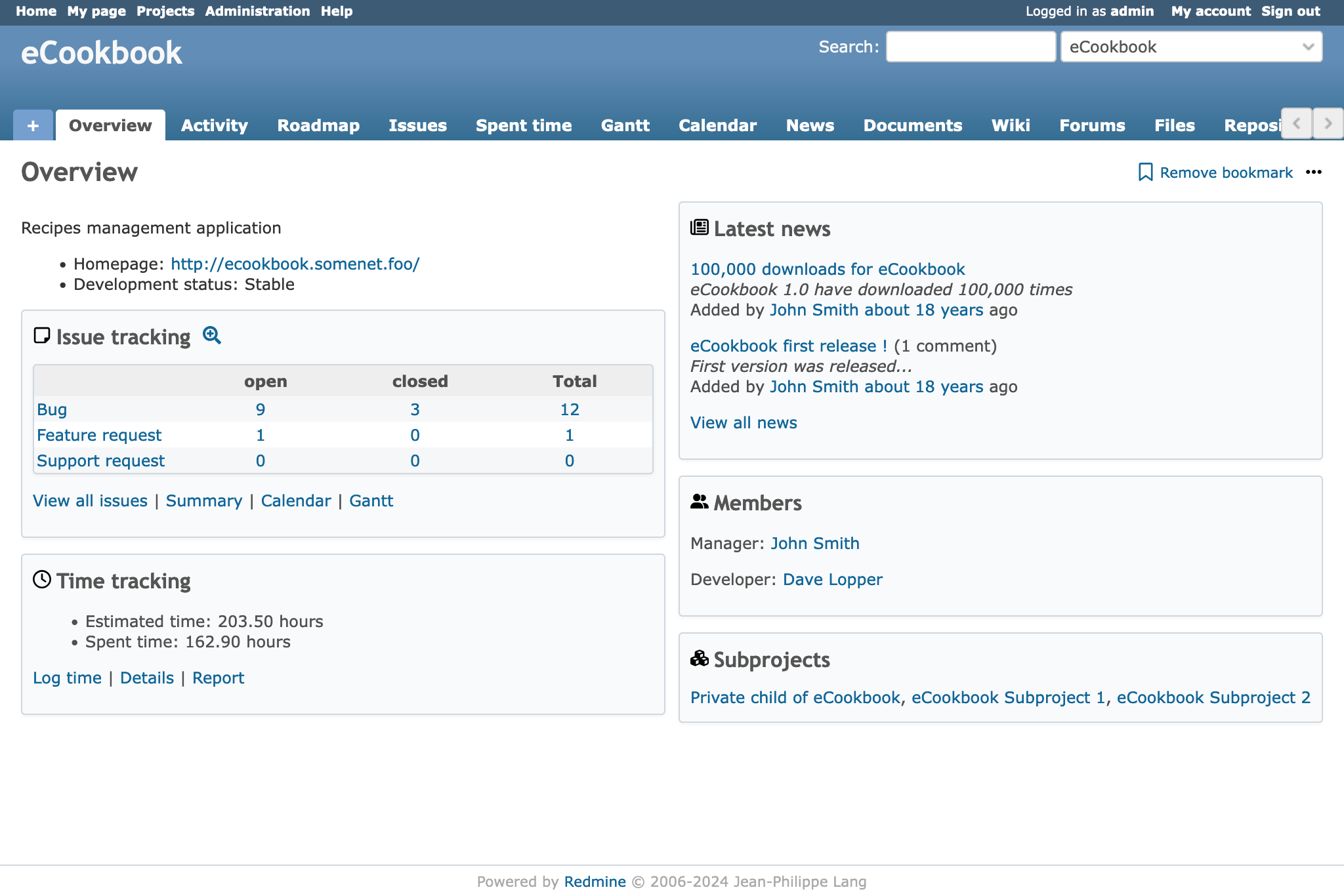The height and width of the screenshot is (896, 1344).
Task: Open the homepage URL link
Action: 295,264
